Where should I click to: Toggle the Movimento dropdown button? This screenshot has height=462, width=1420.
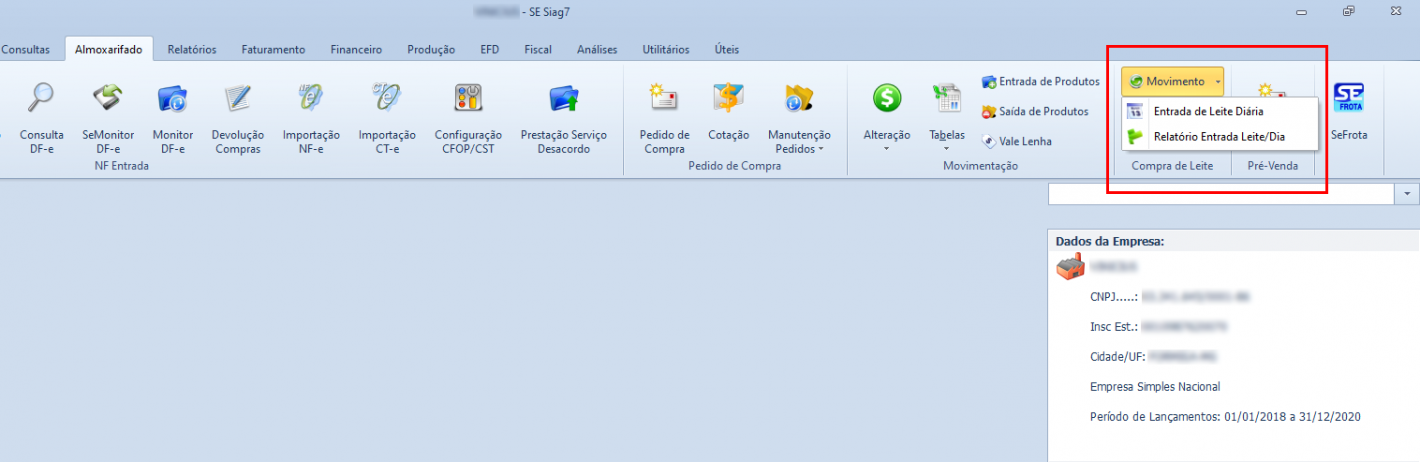click(1174, 81)
